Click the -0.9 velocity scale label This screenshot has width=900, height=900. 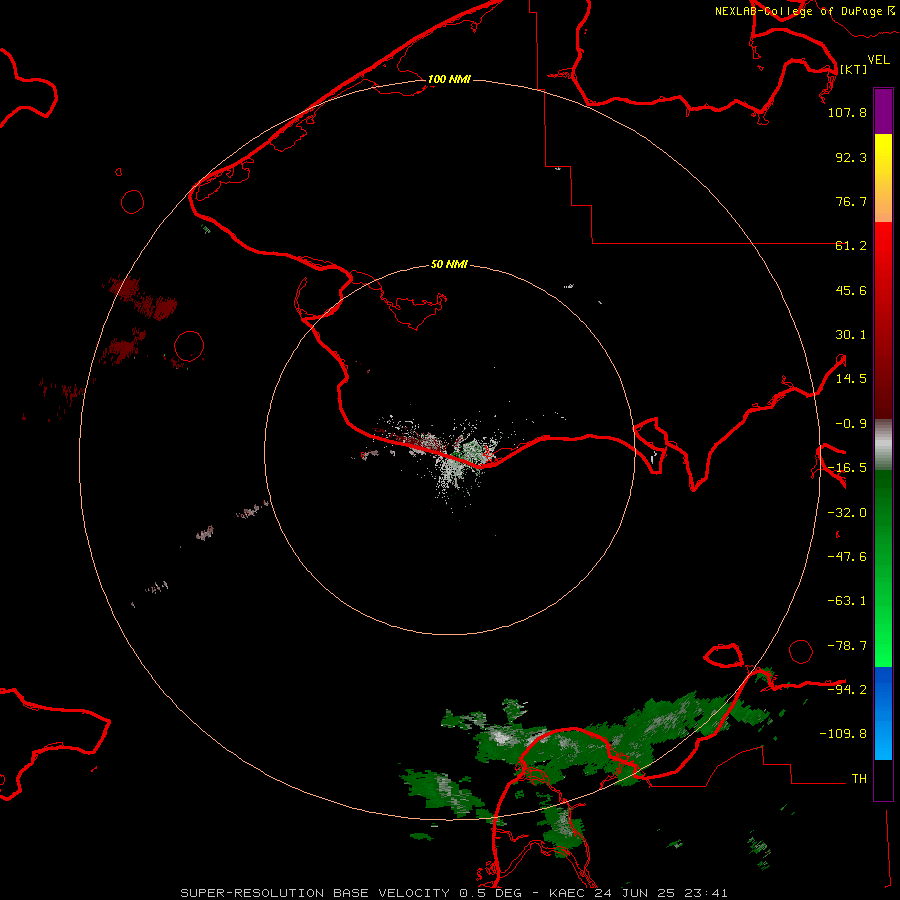click(851, 424)
